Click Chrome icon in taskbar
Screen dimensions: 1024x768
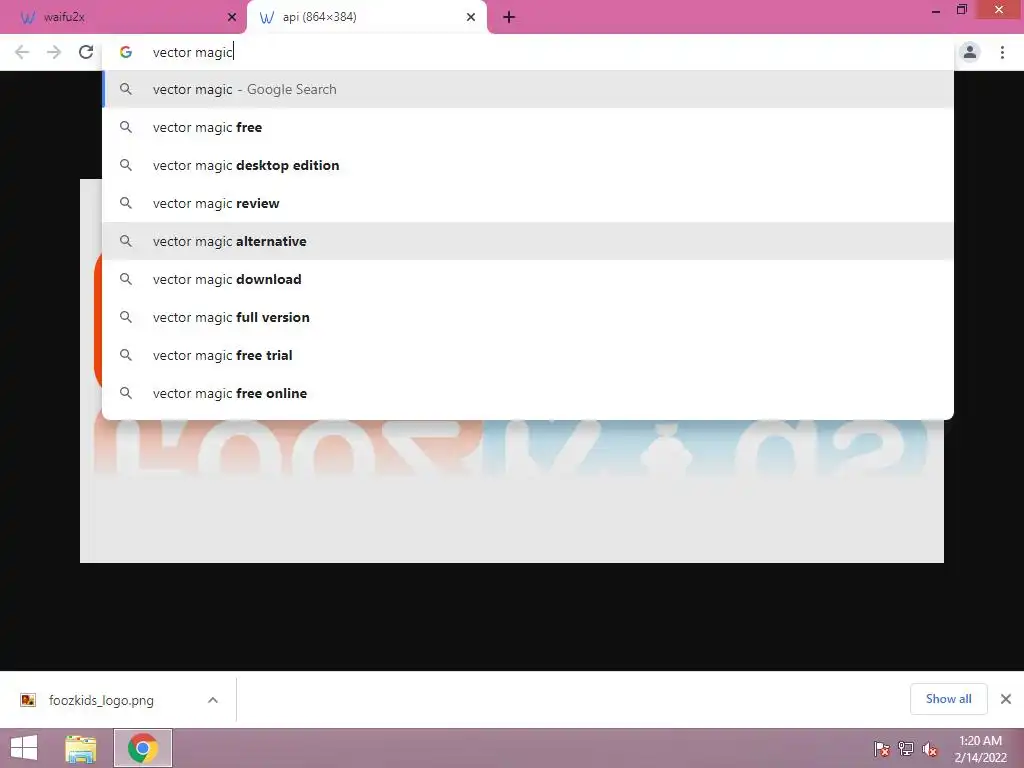click(143, 748)
